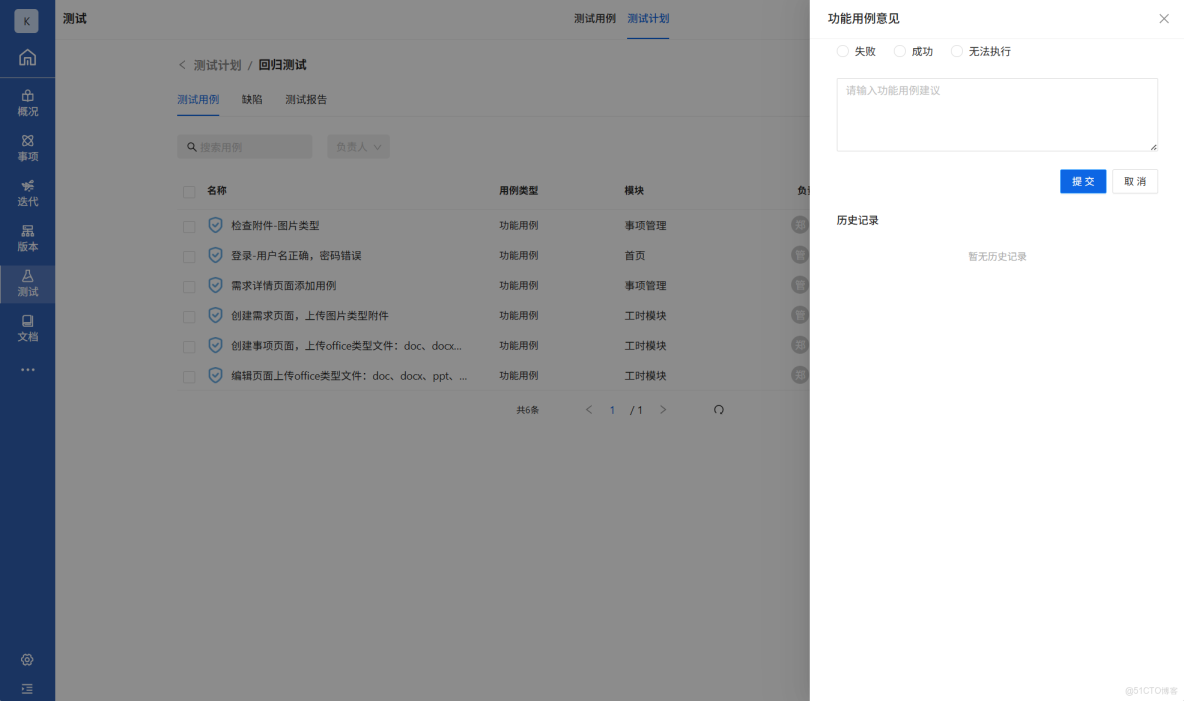This screenshot has height=701, width=1184.
Task: Select the 事项 items icon in sidebar
Action: point(26,147)
